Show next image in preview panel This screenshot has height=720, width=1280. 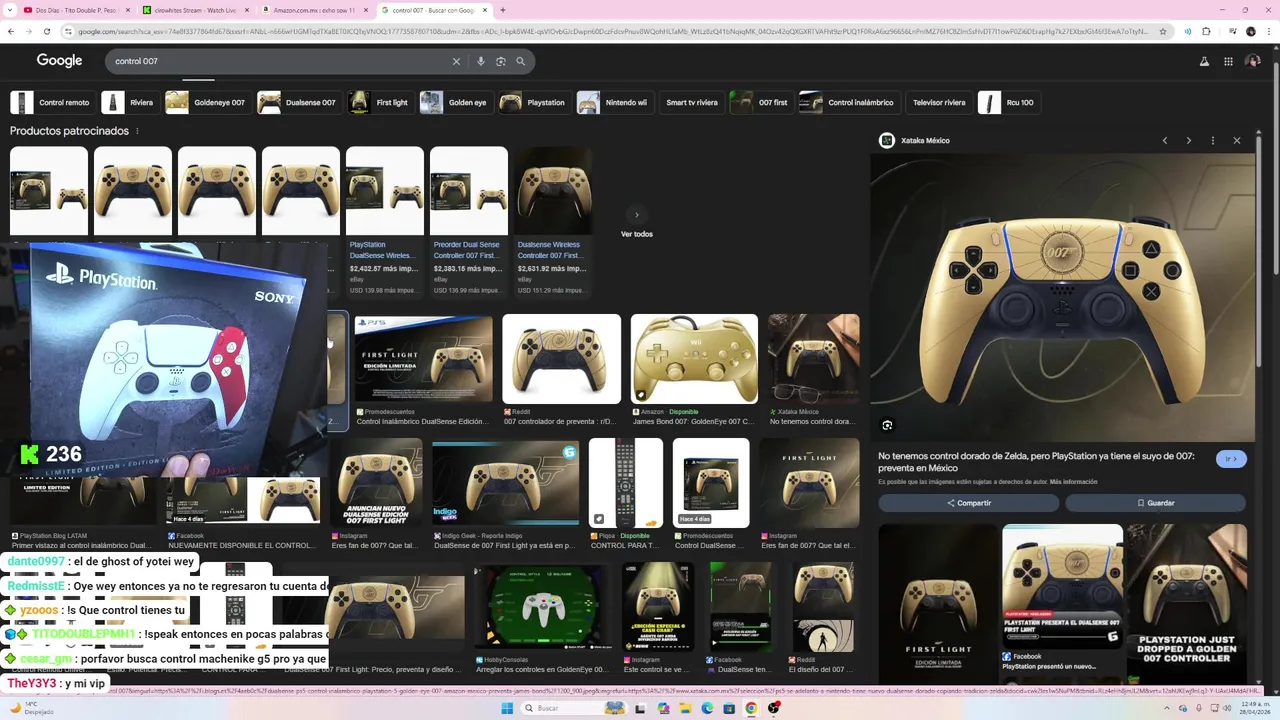click(1189, 140)
